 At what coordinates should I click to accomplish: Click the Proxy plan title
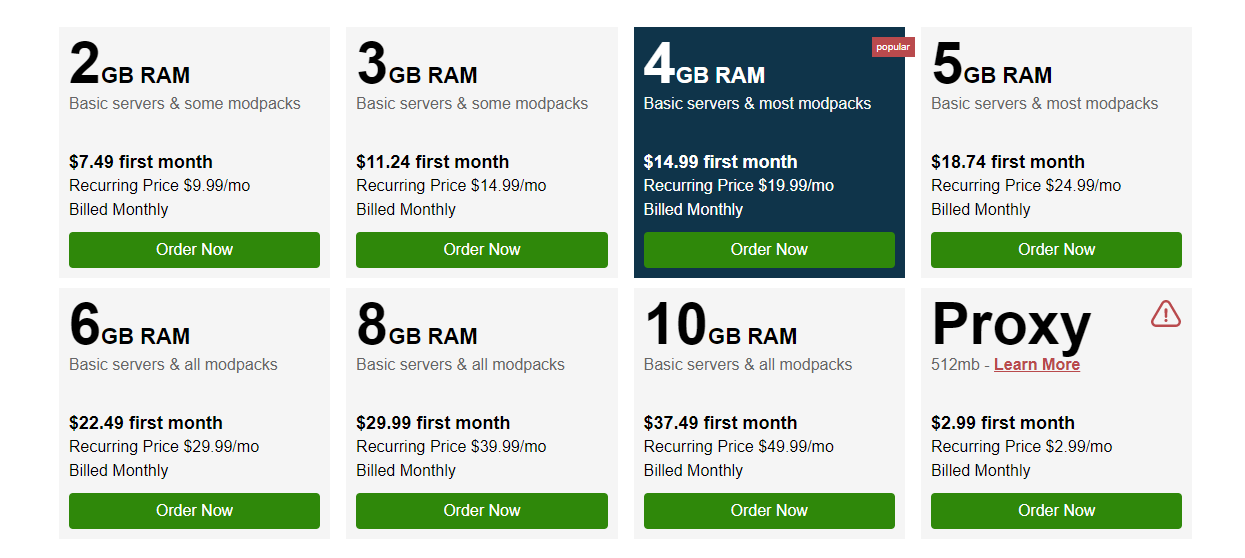click(1011, 326)
